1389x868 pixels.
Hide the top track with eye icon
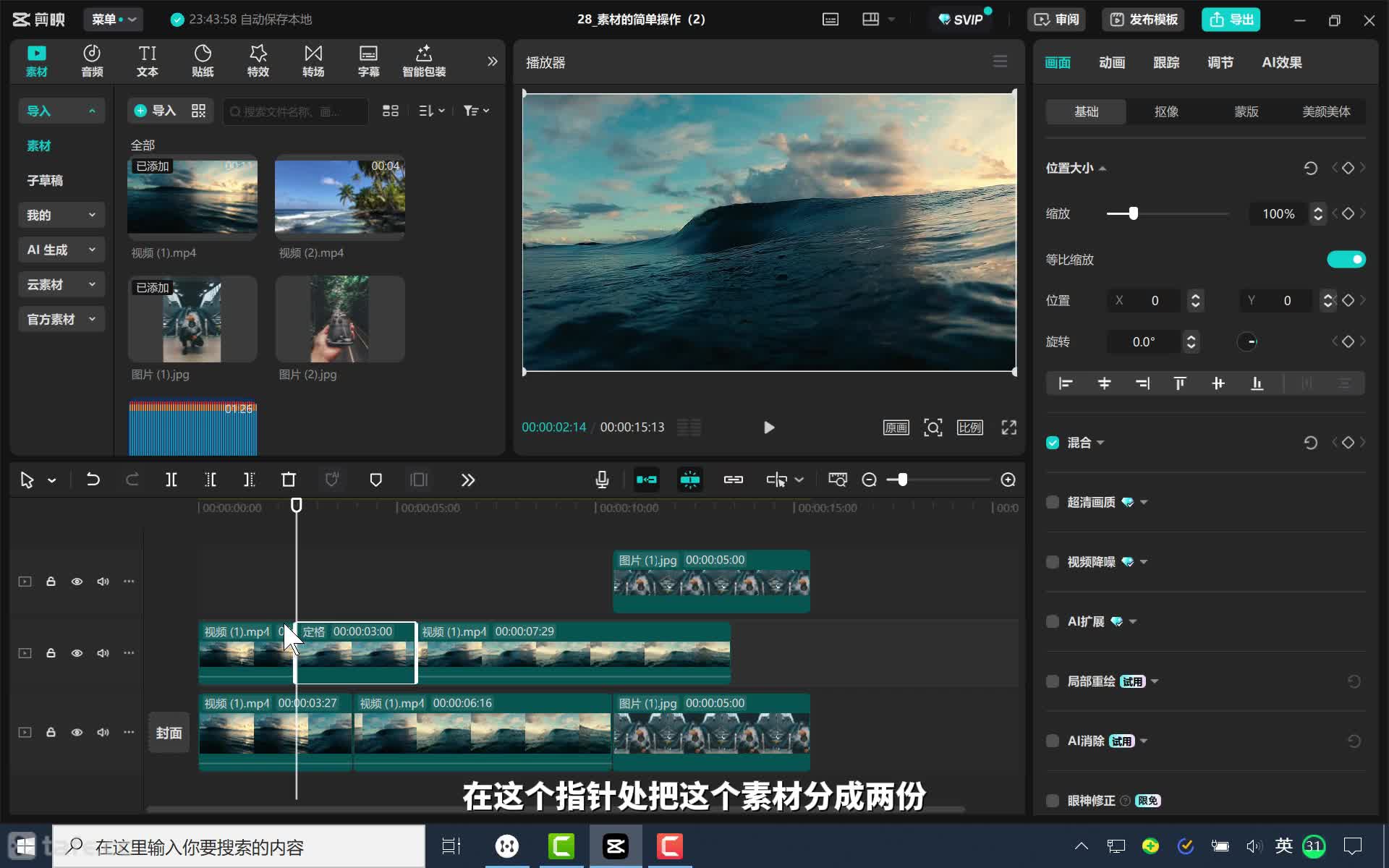click(77, 582)
